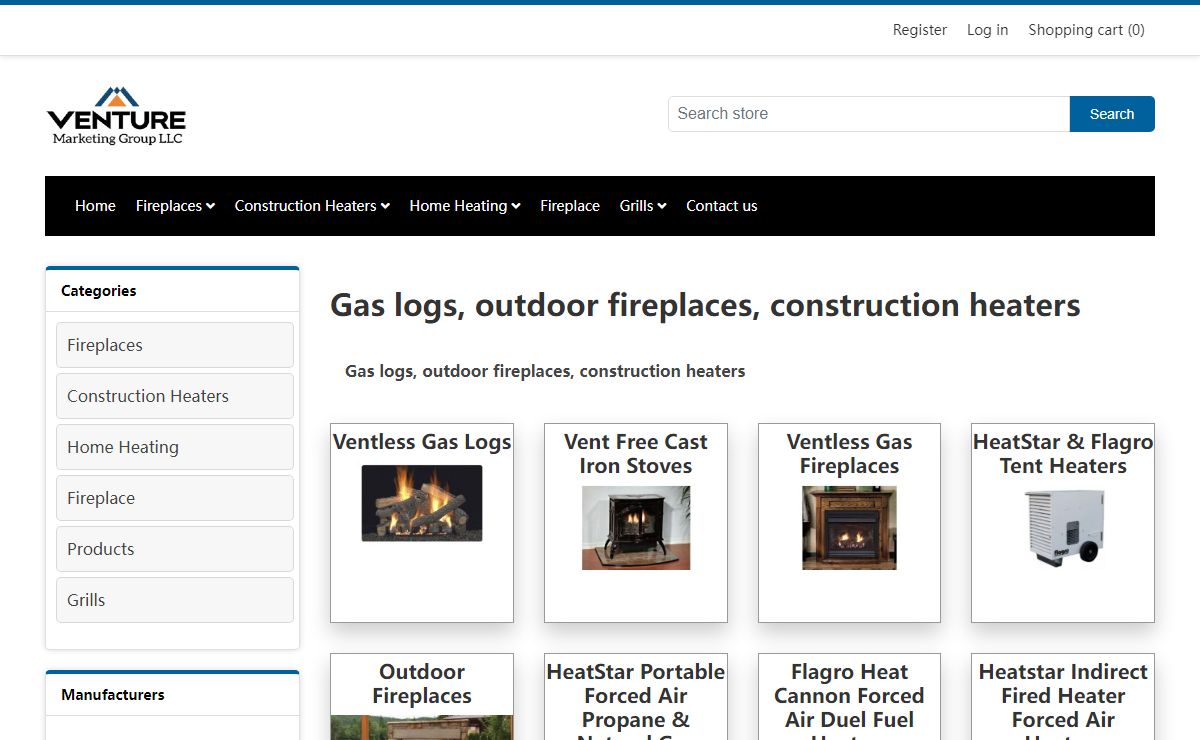Open Ventless Gas Logs category title
This screenshot has height=740, width=1200.
point(422,442)
